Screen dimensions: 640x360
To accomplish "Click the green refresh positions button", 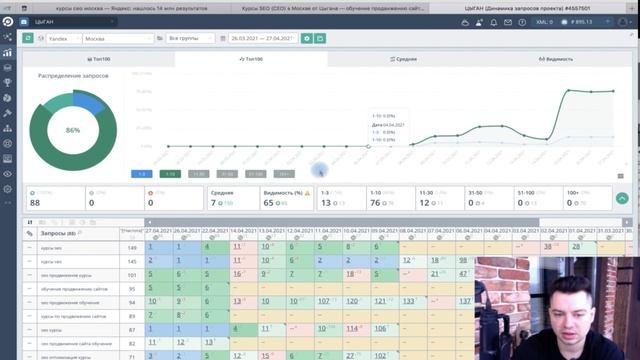I will click(28, 38).
